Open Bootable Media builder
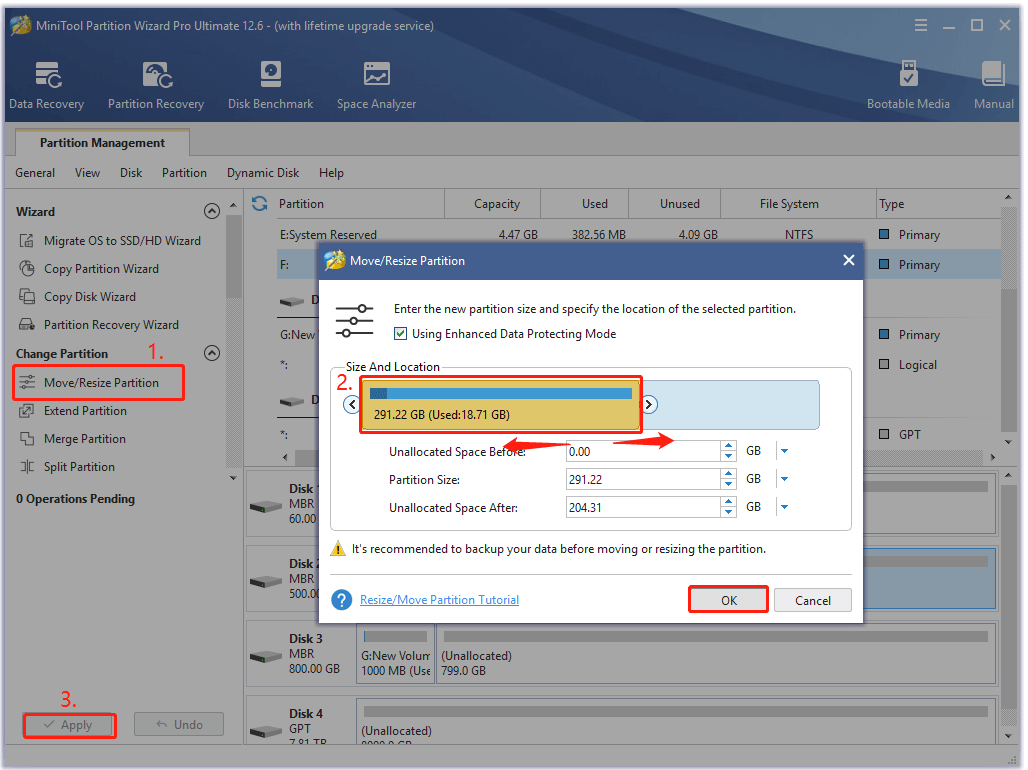Screen dimensions: 1028x770 coord(908,86)
